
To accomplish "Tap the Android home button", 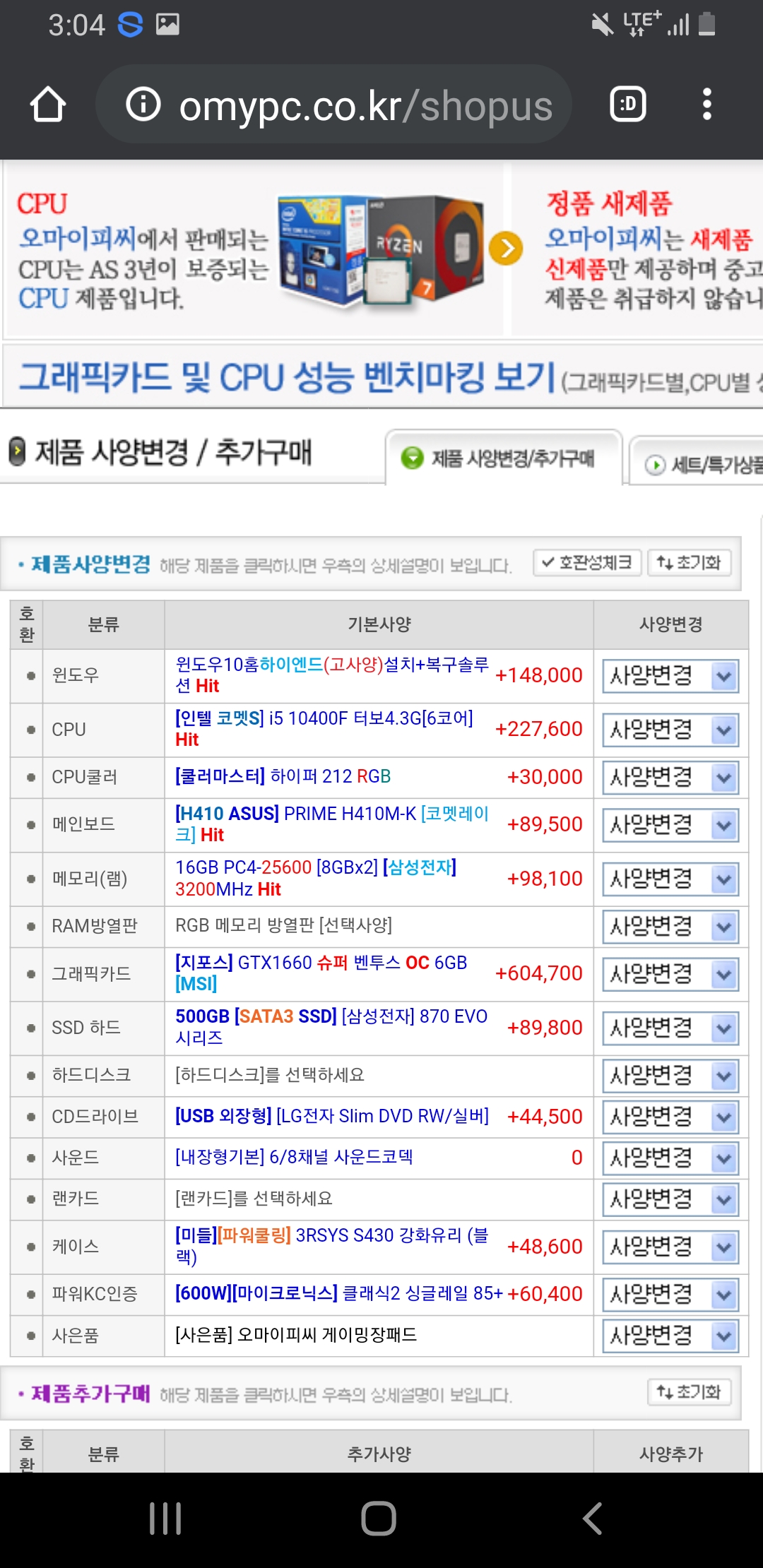I will point(379,1519).
